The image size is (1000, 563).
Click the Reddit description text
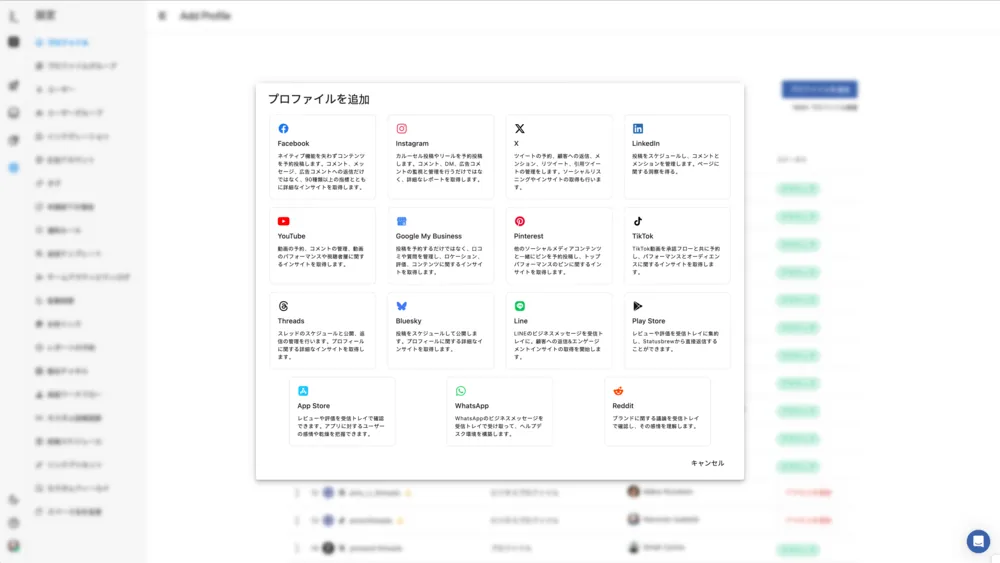click(656, 422)
